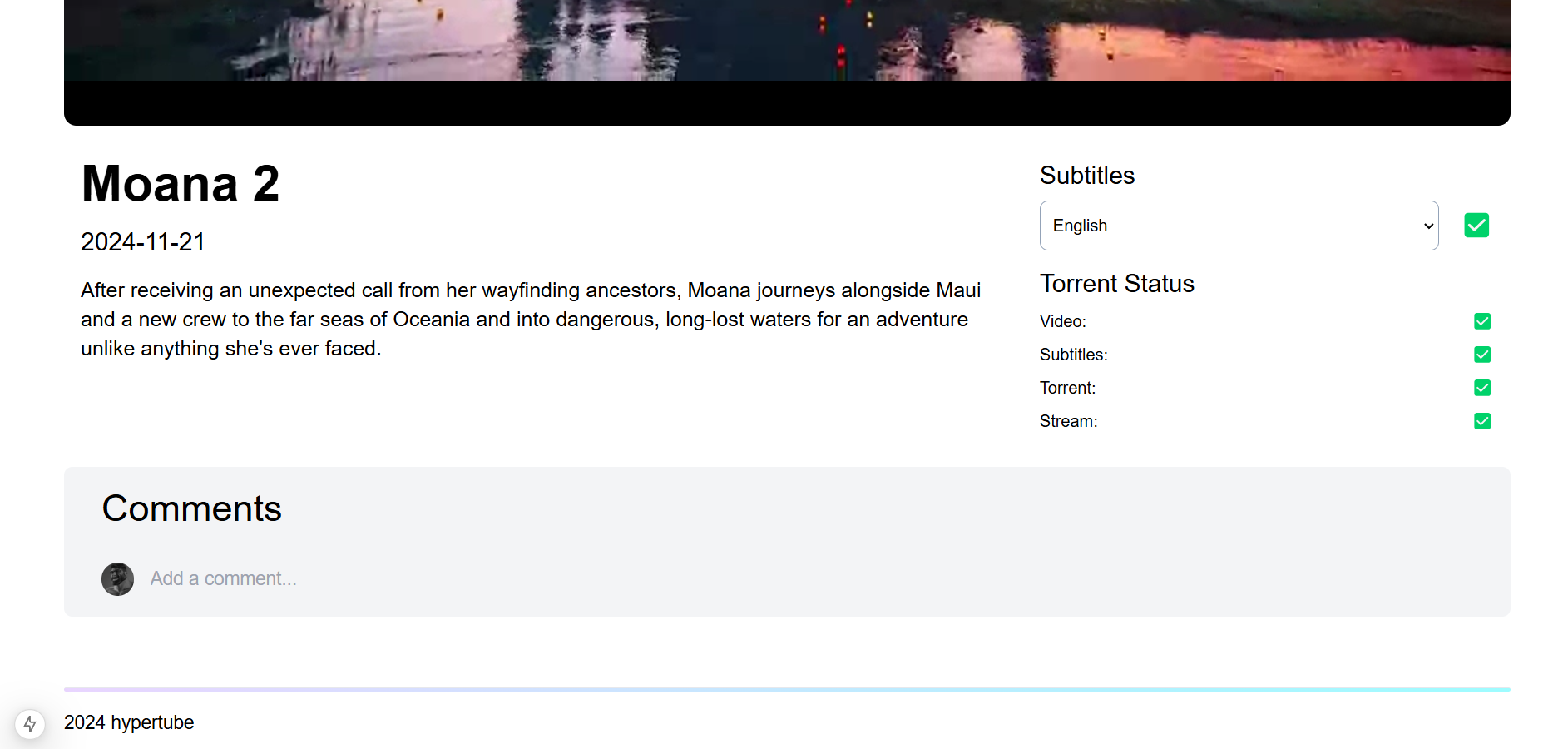The height and width of the screenshot is (749, 1568).
Task: Click the Torrent: status label
Action: click(x=1068, y=388)
